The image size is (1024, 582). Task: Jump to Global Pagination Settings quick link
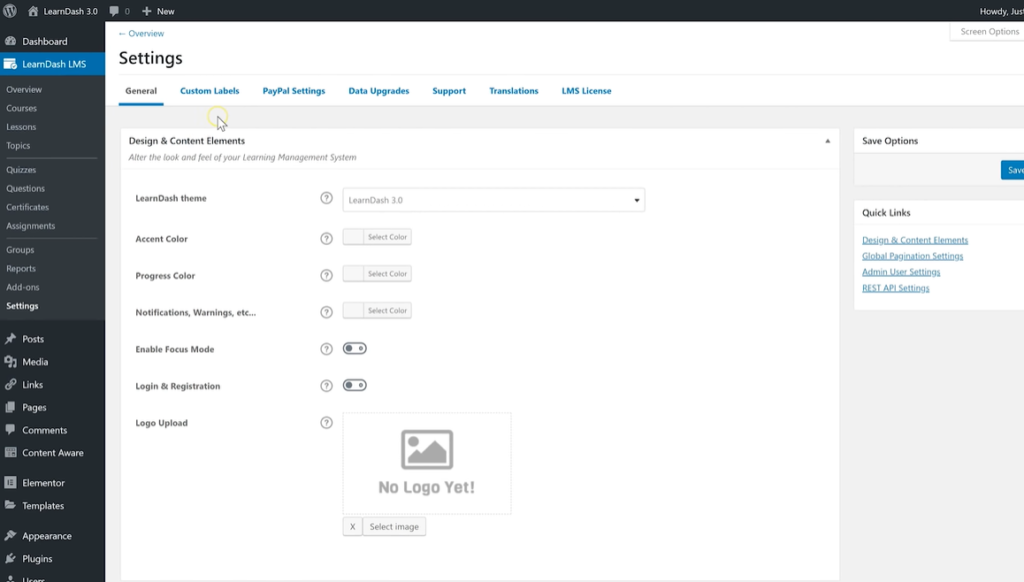(x=912, y=256)
